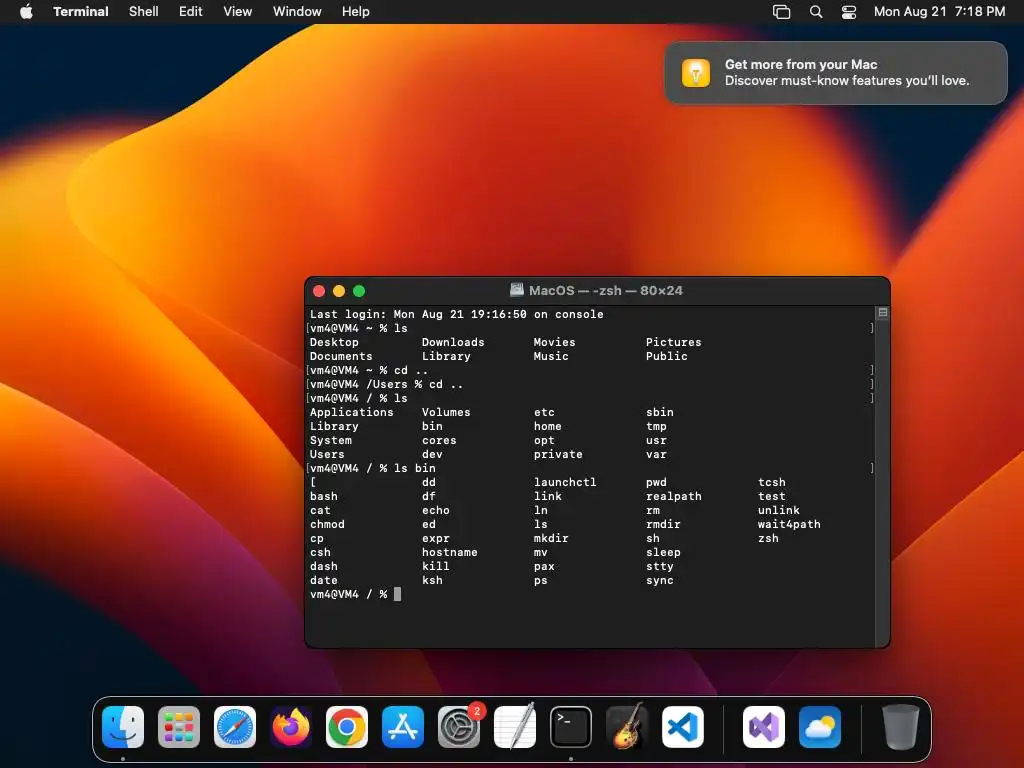Click 'private' in root listing
The height and width of the screenshot is (768, 1024).
[558, 455]
